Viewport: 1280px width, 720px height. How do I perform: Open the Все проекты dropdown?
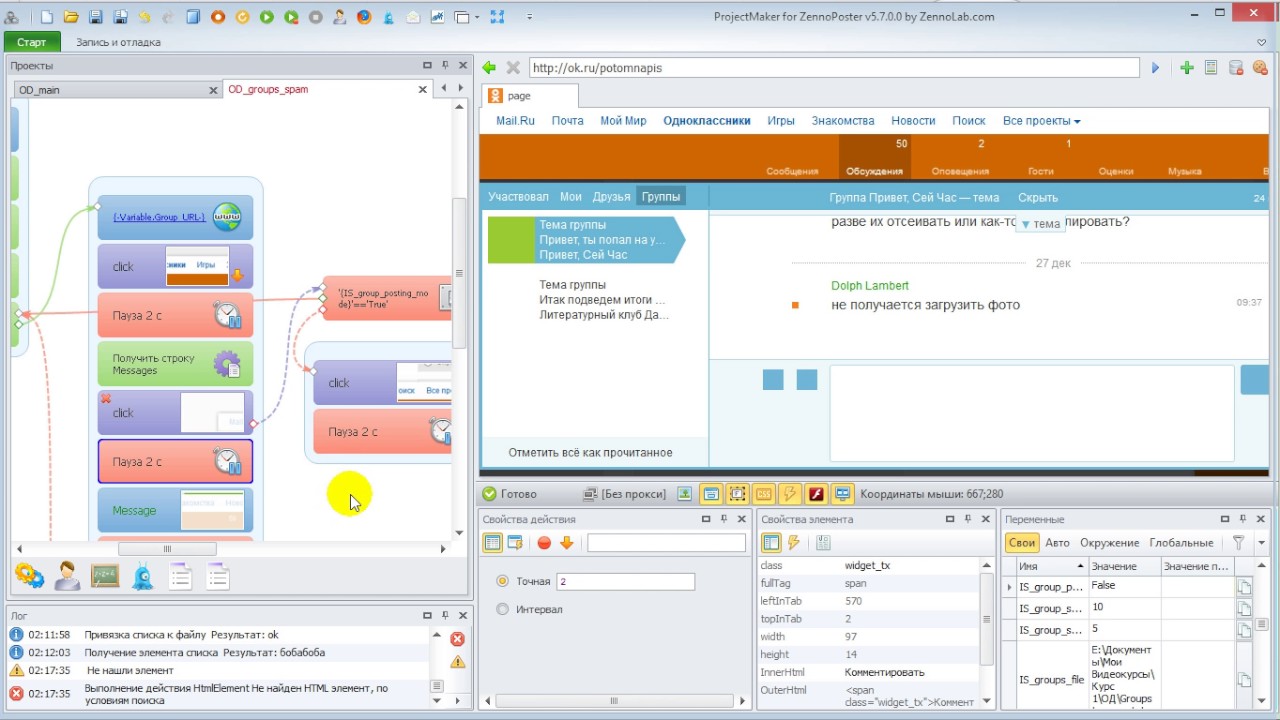(1042, 121)
